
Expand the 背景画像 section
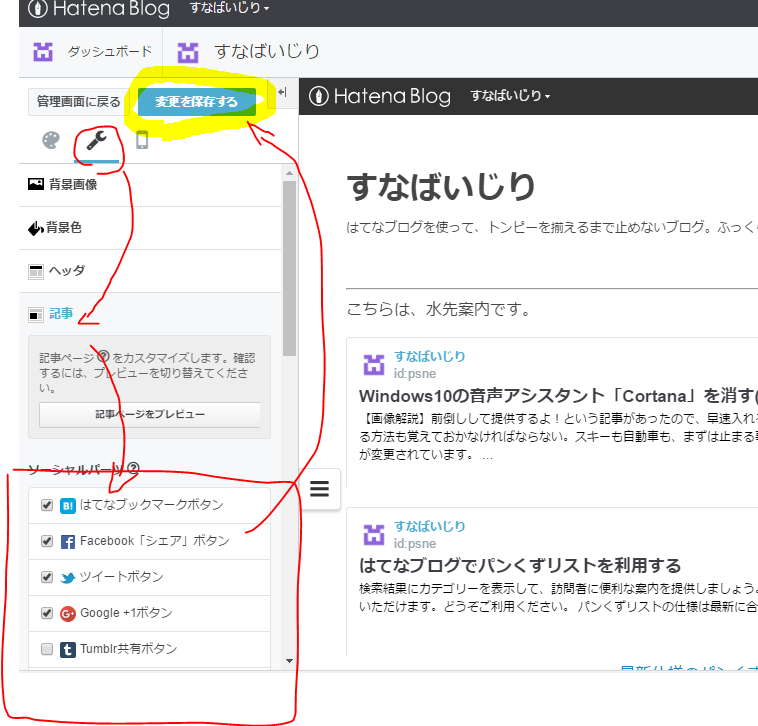(x=150, y=185)
